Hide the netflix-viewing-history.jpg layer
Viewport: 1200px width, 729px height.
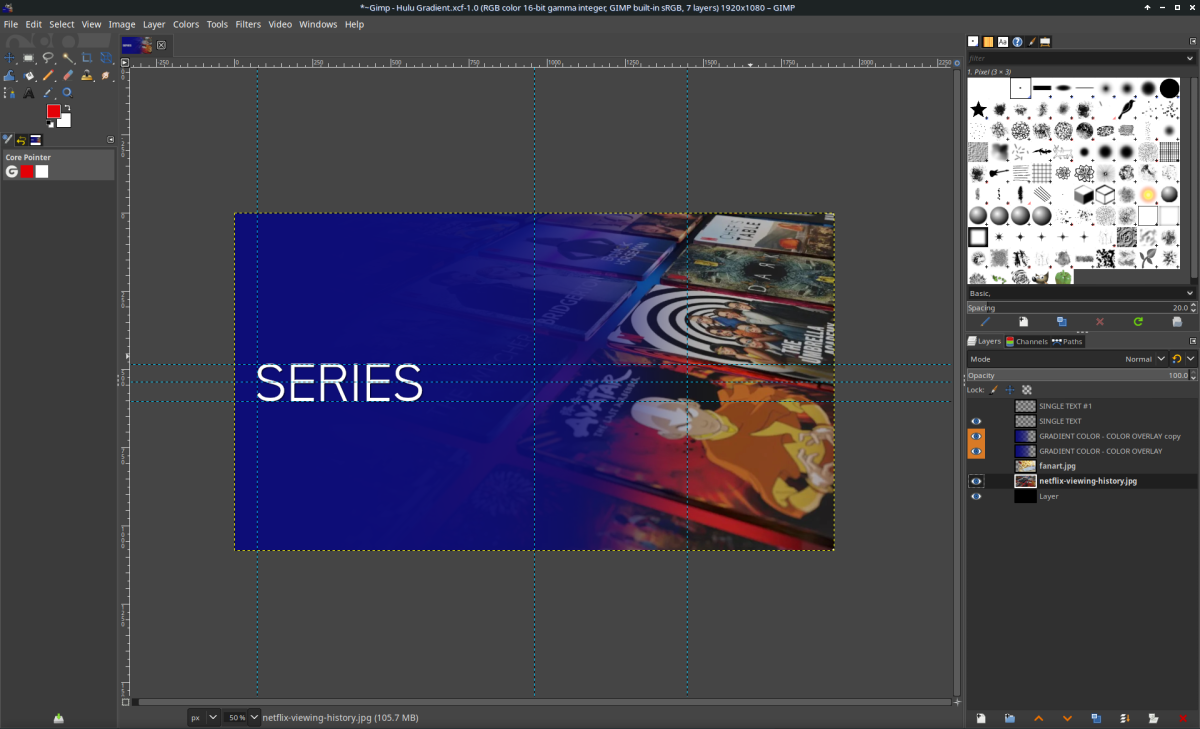coord(975,481)
